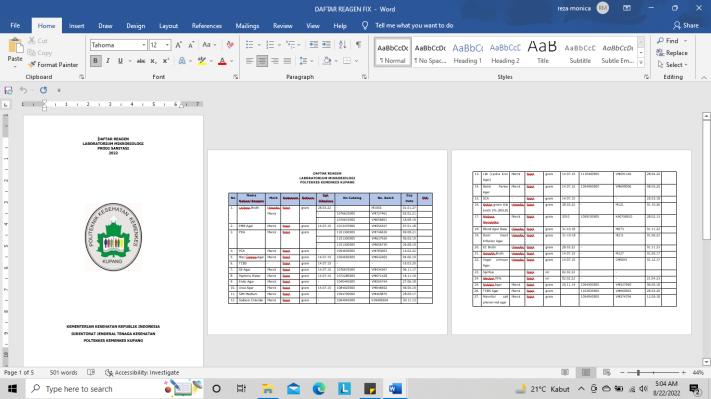Switch to the Layout ribbon tab
This screenshot has width=711, height=399.
168,26
